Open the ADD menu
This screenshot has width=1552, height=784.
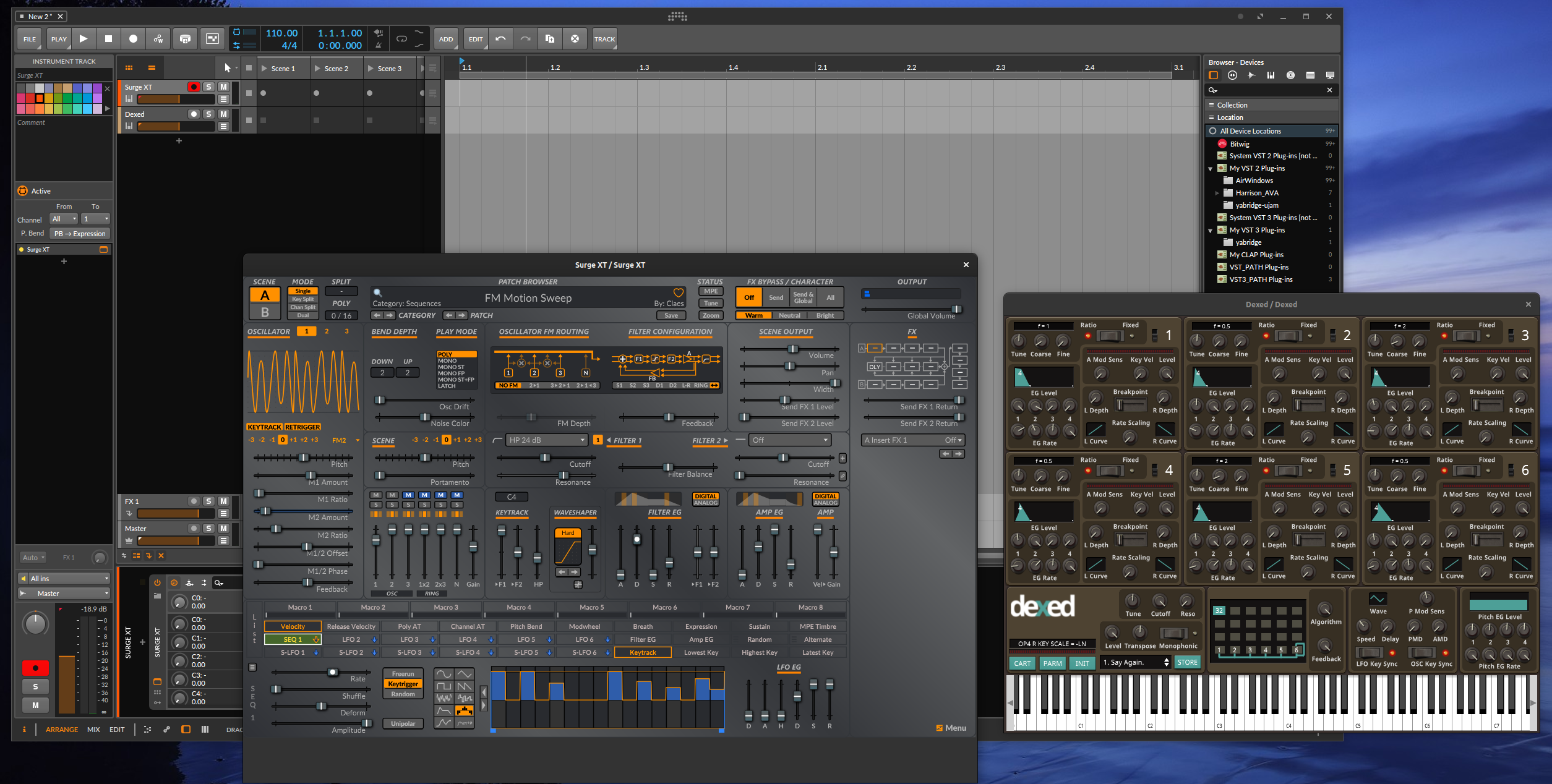pyautogui.click(x=446, y=39)
